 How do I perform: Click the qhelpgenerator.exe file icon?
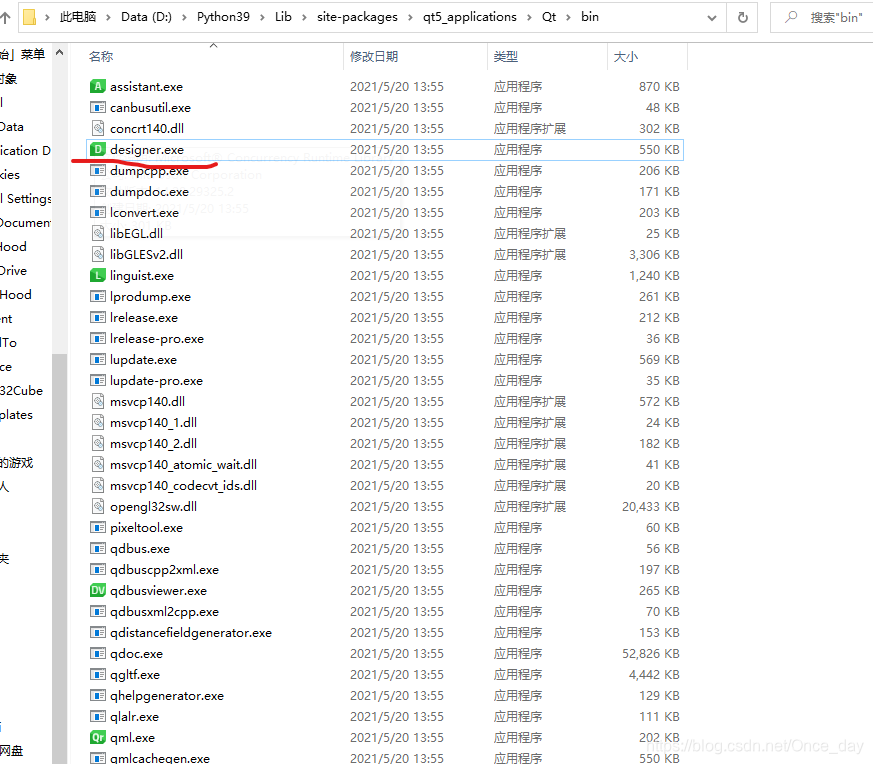tap(97, 696)
